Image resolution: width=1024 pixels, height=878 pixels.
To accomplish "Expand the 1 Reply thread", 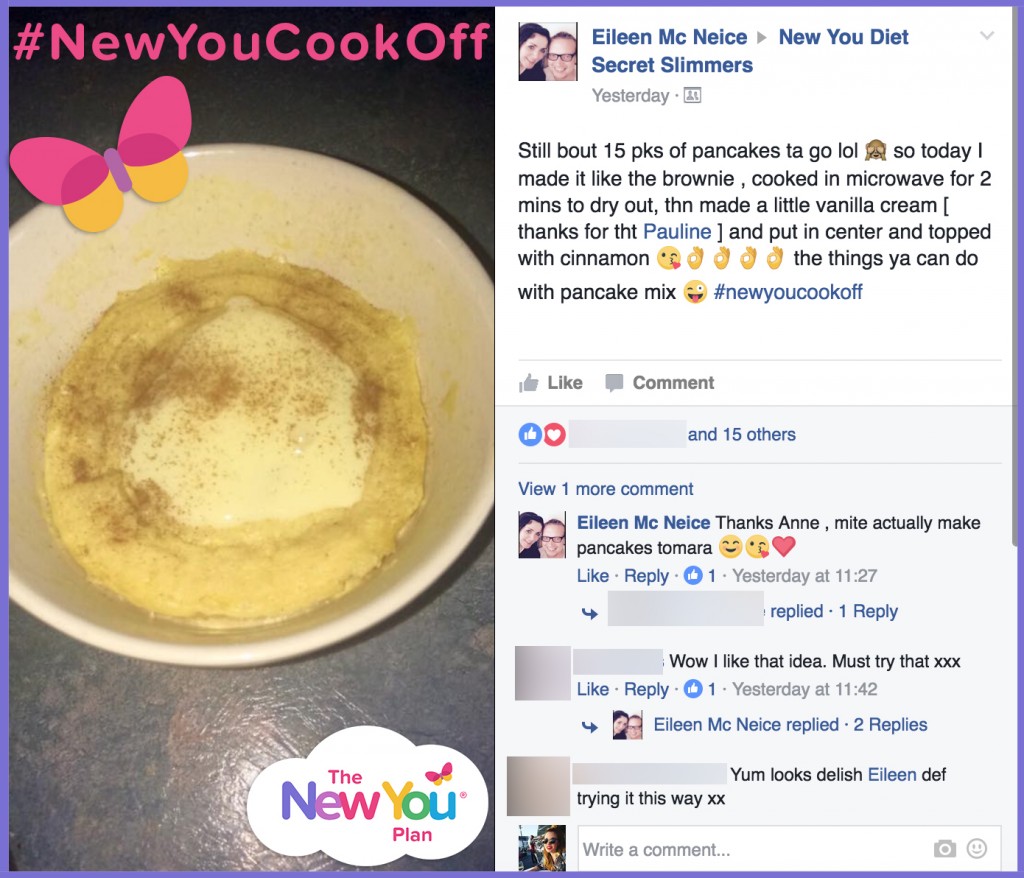I will [x=868, y=611].
